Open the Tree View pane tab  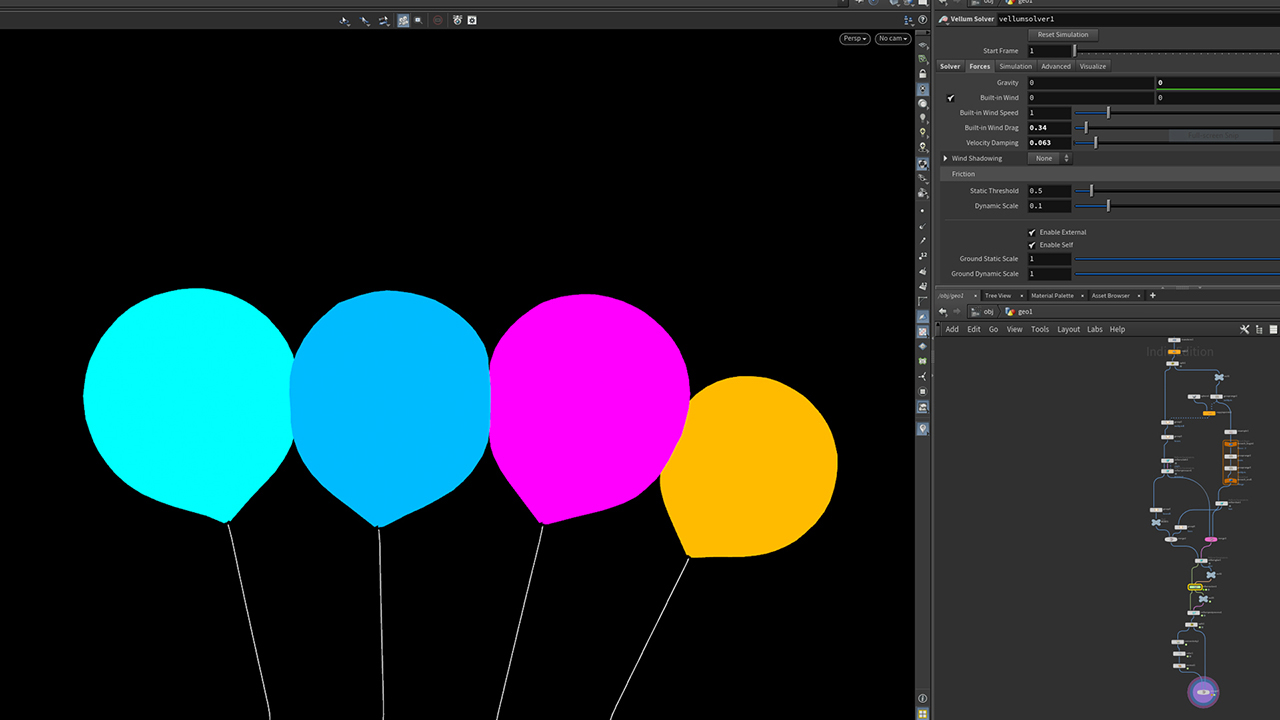997,295
